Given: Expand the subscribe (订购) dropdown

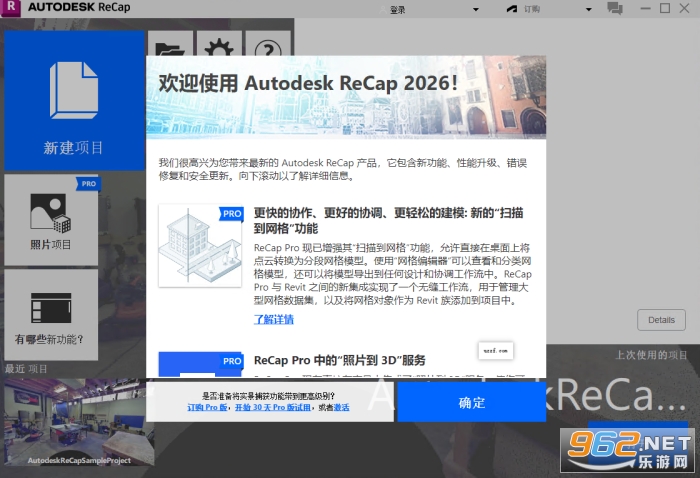Looking at the screenshot, I should 588,9.
